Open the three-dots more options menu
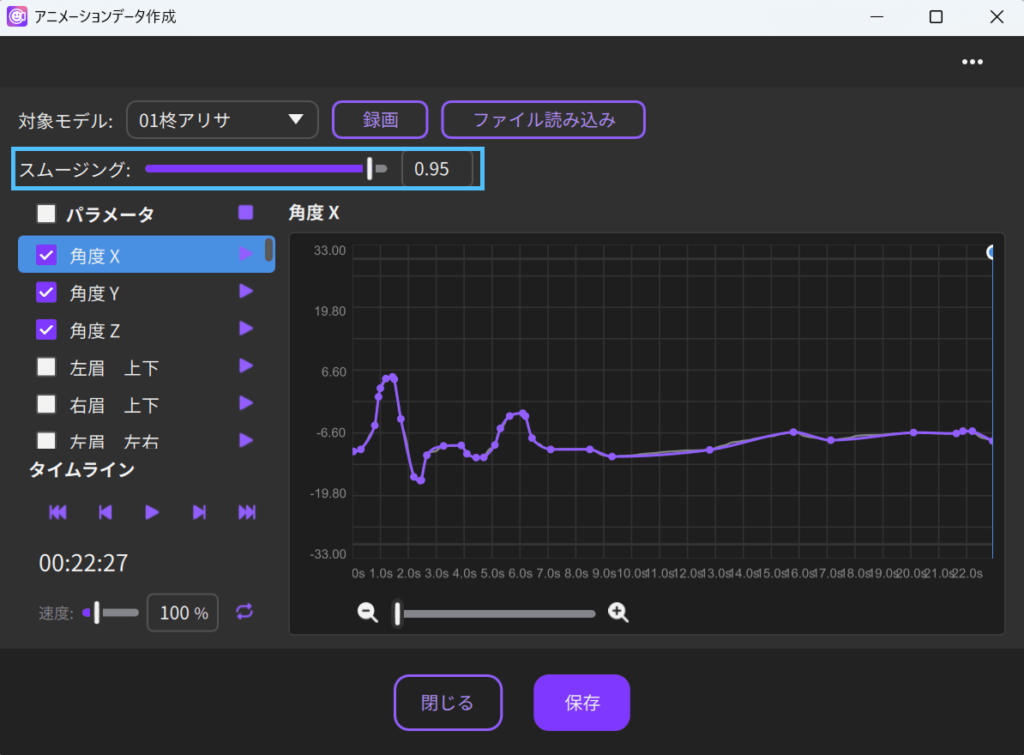This screenshot has width=1024, height=755. point(972,62)
